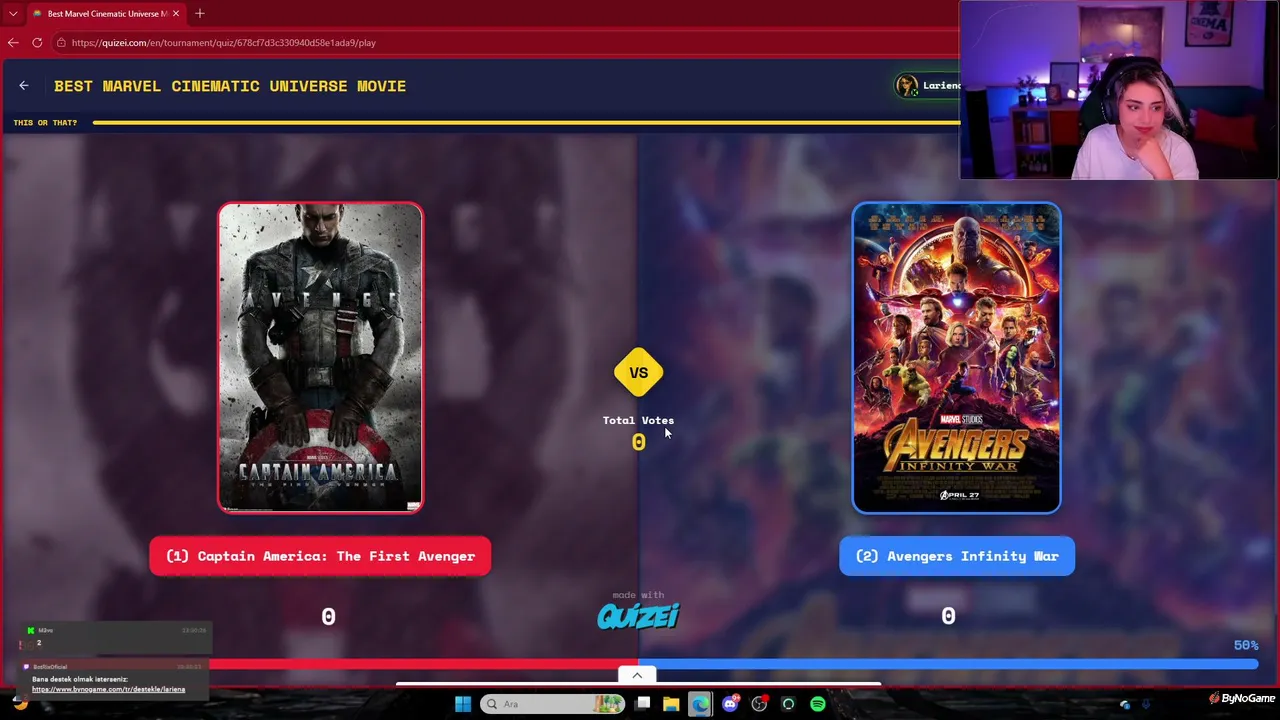Vote for (1) Captain America: The First Avenger

(x=320, y=556)
